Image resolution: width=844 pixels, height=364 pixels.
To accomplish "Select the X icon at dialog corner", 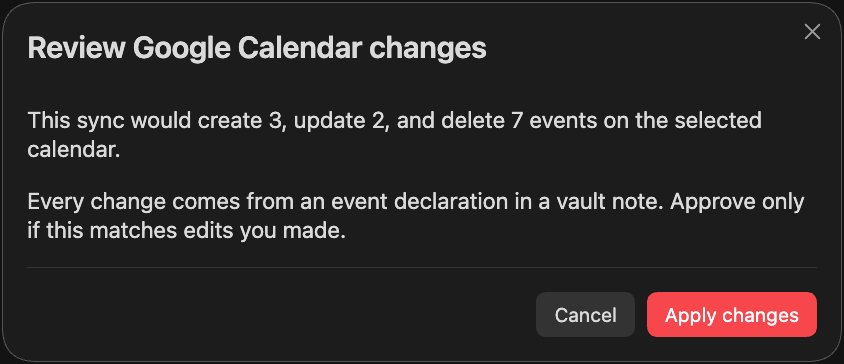I will [x=812, y=32].
